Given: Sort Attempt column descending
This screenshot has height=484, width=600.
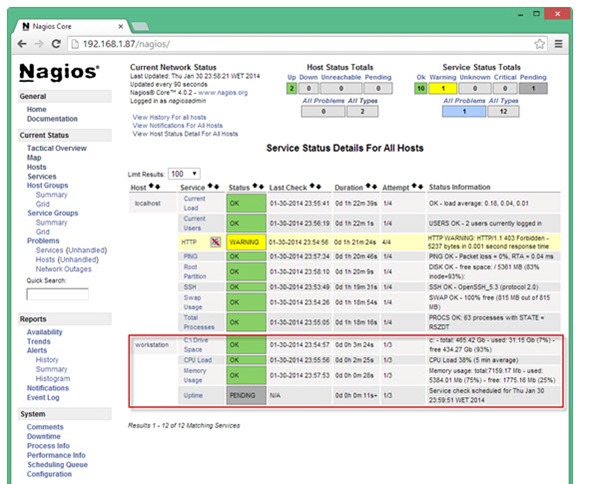Looking at the screenshot, I should [421, 186].
